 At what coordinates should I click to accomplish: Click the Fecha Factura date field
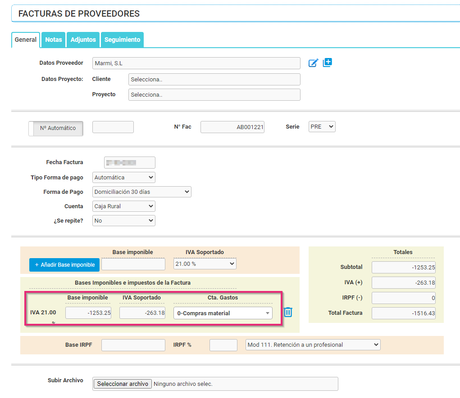(130, 163)
